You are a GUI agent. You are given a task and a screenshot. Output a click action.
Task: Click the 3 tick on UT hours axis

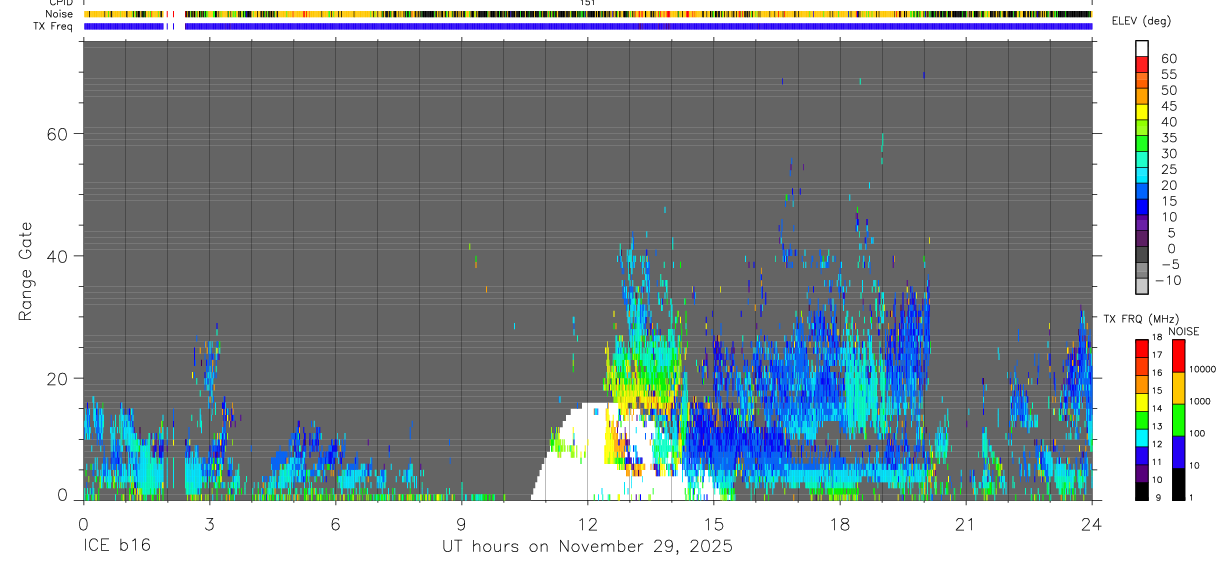click(x=209, y=523)
